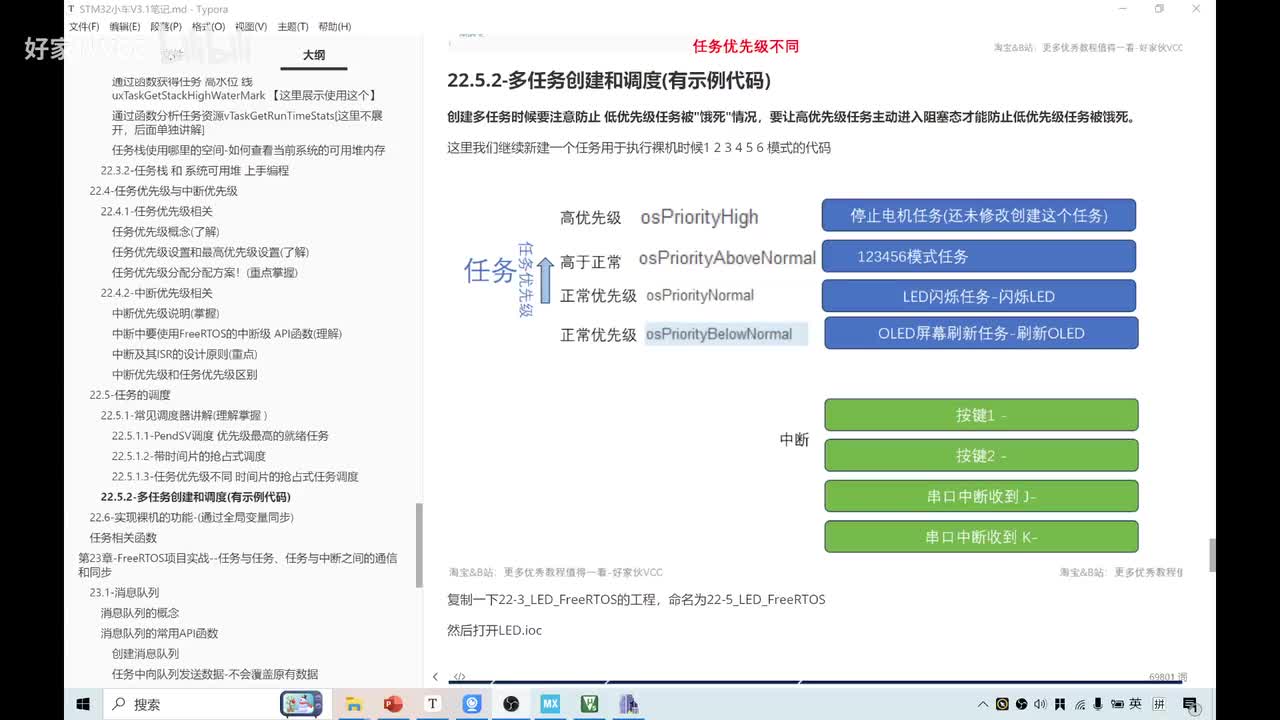Viewport: 1280px width, 720px height.
Task: Open the 帮助(H) menu
Action: 334,27
